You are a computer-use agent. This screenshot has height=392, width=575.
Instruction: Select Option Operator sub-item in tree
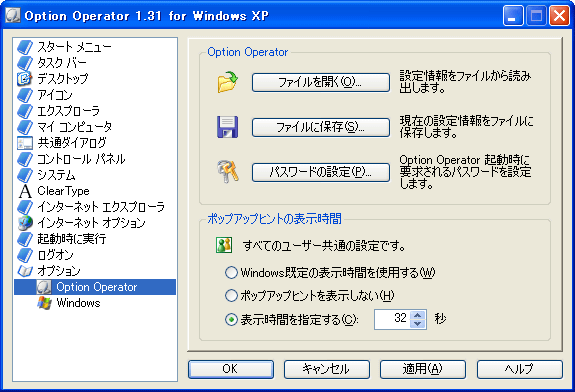[96, 287]
